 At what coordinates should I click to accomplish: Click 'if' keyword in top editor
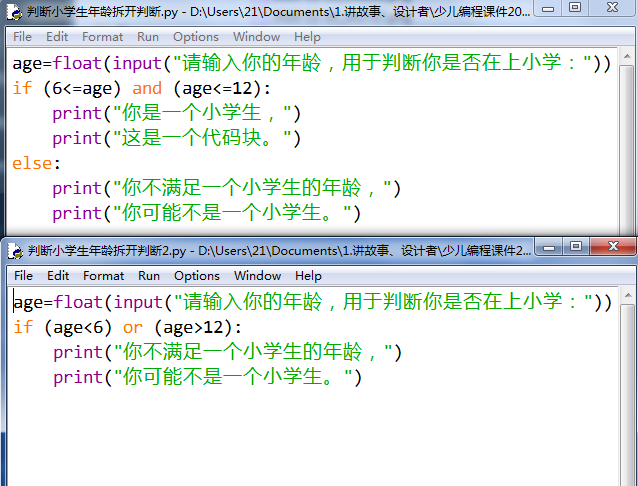tap(22, 88)
